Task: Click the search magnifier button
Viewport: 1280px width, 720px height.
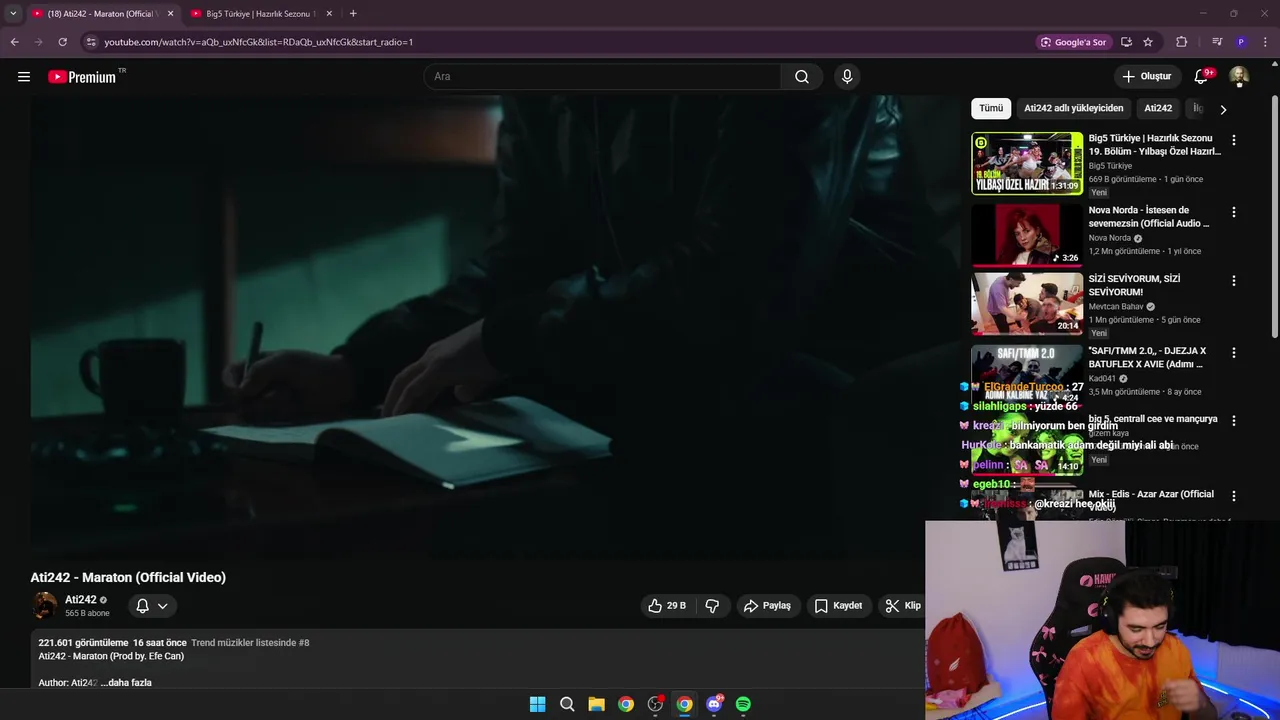Action: pyautogui.click(x=802, y=77)
